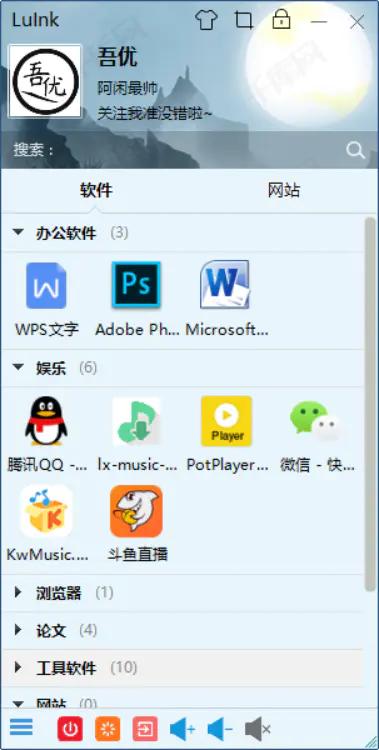Close the LuInk window
Screen dimensions: 379x750
(x=357, y=22)
